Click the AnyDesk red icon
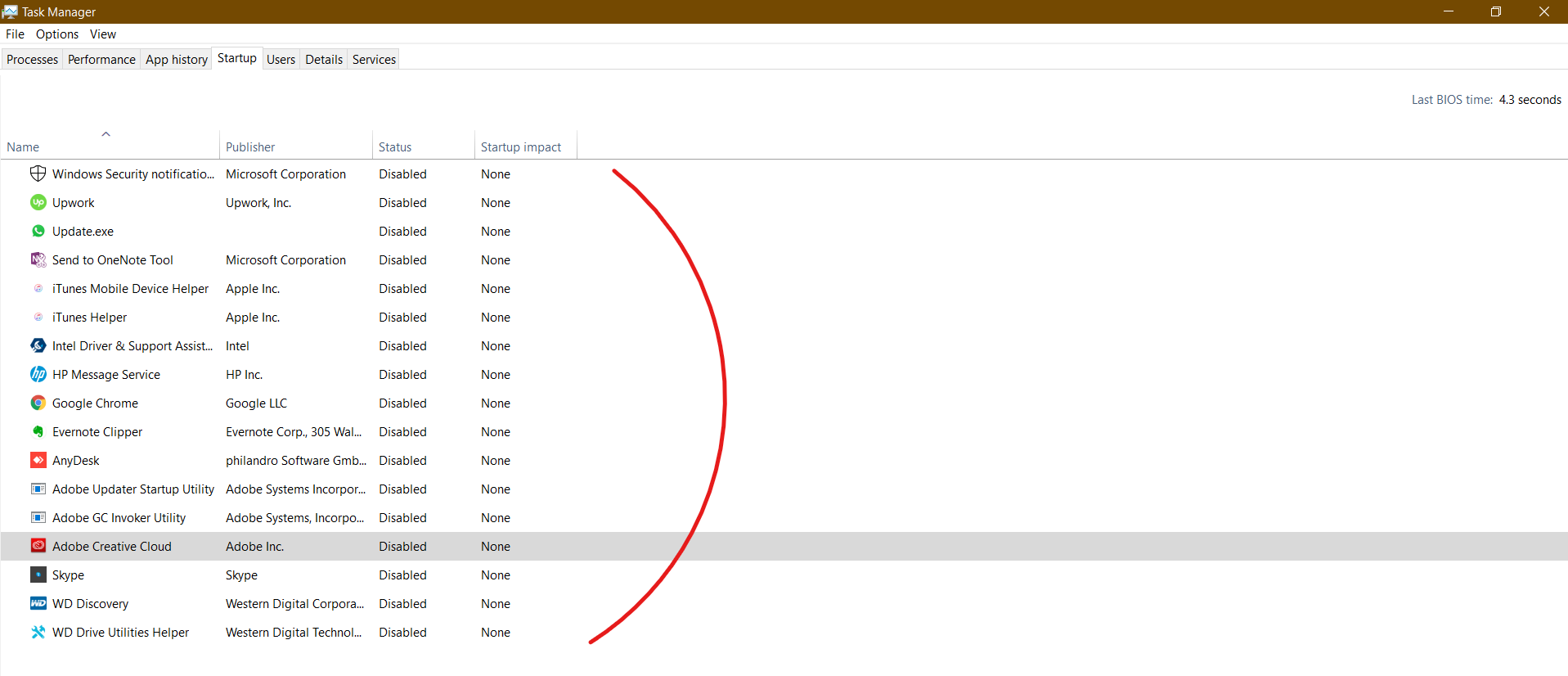This screenshot has height=676, width=1568. [x=38, y=460]
